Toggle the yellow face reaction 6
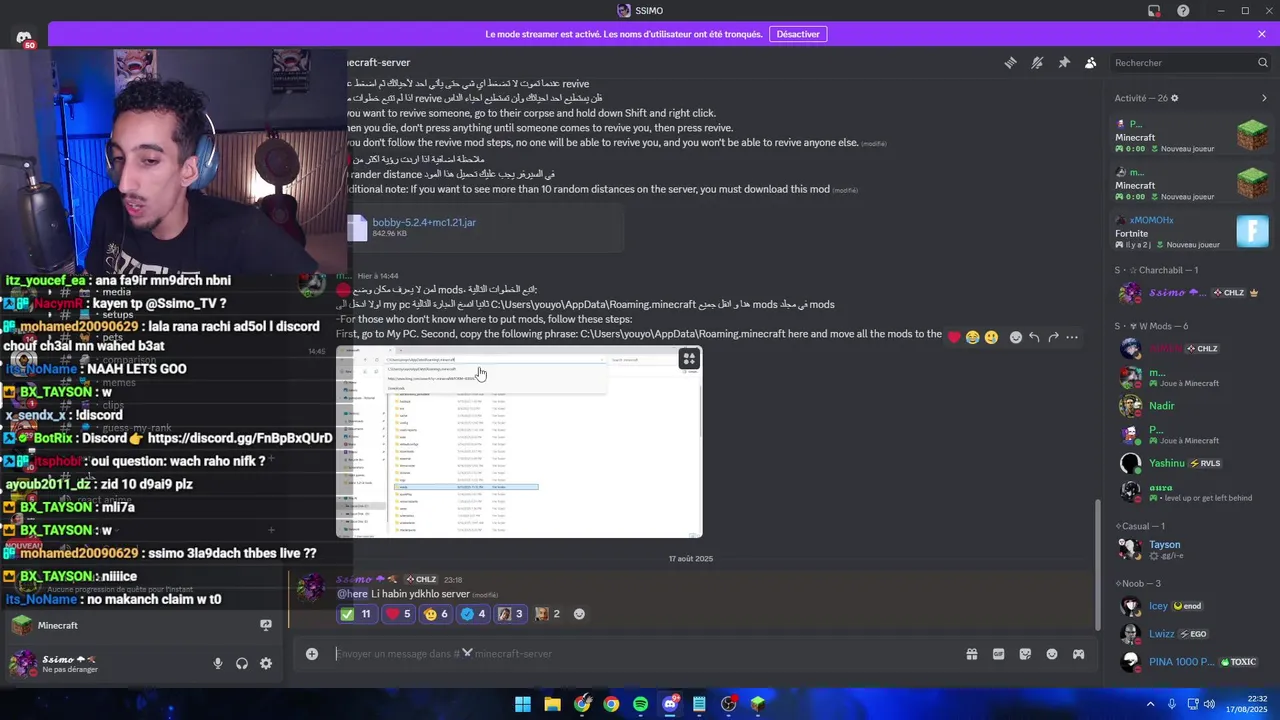This screenshot has height=720, width=1280. (x=436, y=614)
